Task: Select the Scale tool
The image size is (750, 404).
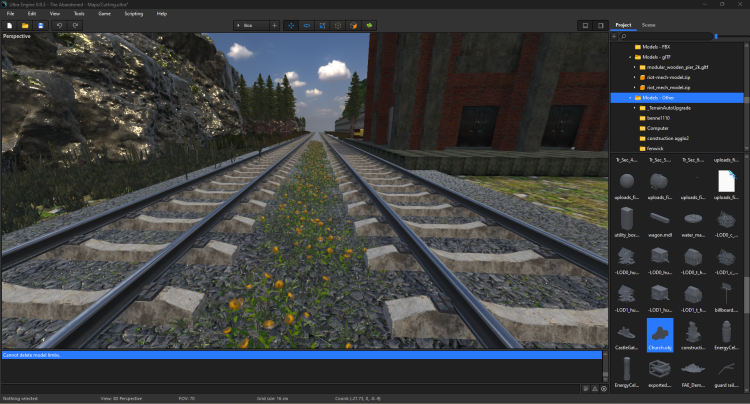Action: tap(322, 25)
